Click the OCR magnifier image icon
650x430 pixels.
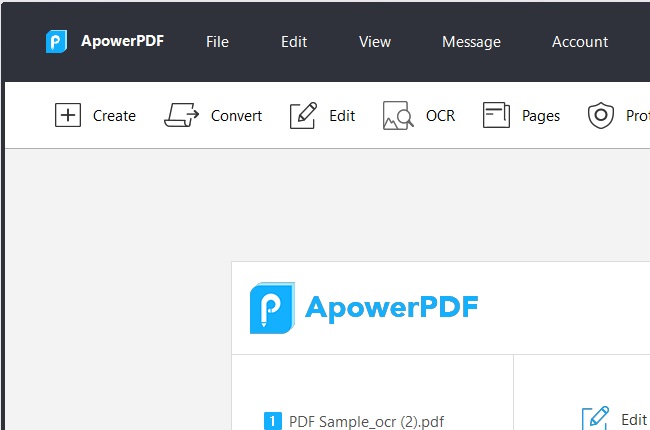point(398,115)
